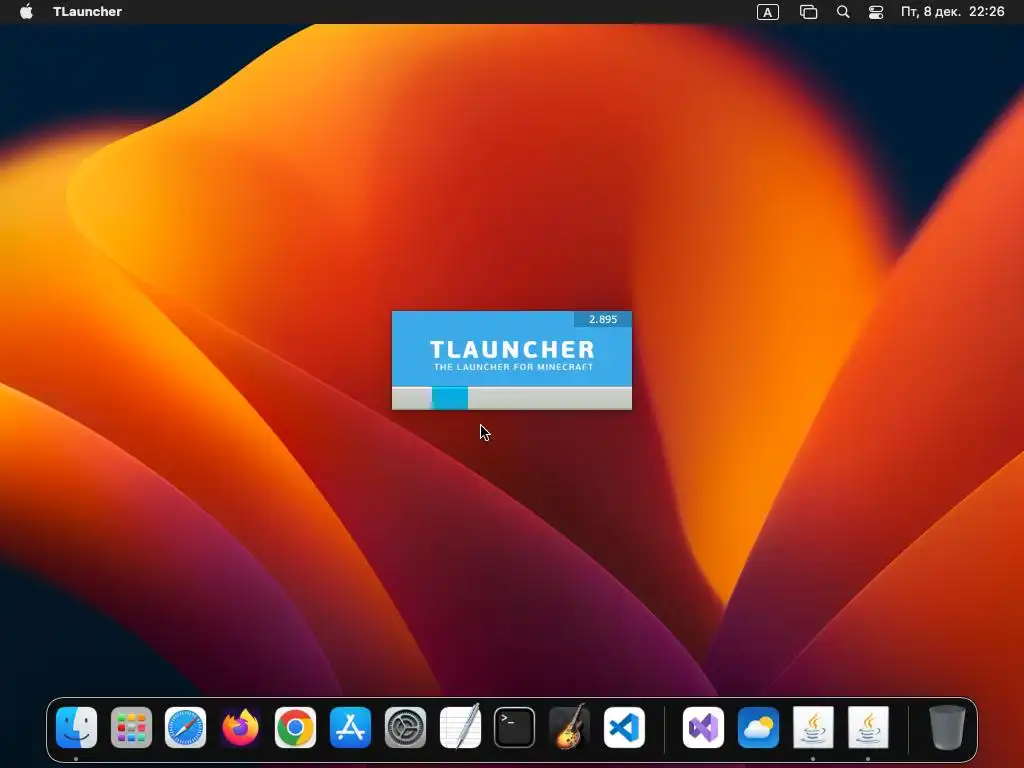This screenshot has width=1024, height=768.
Task: Launch Visual Studio Code from the Dock
Action: [x=624, y=728]
